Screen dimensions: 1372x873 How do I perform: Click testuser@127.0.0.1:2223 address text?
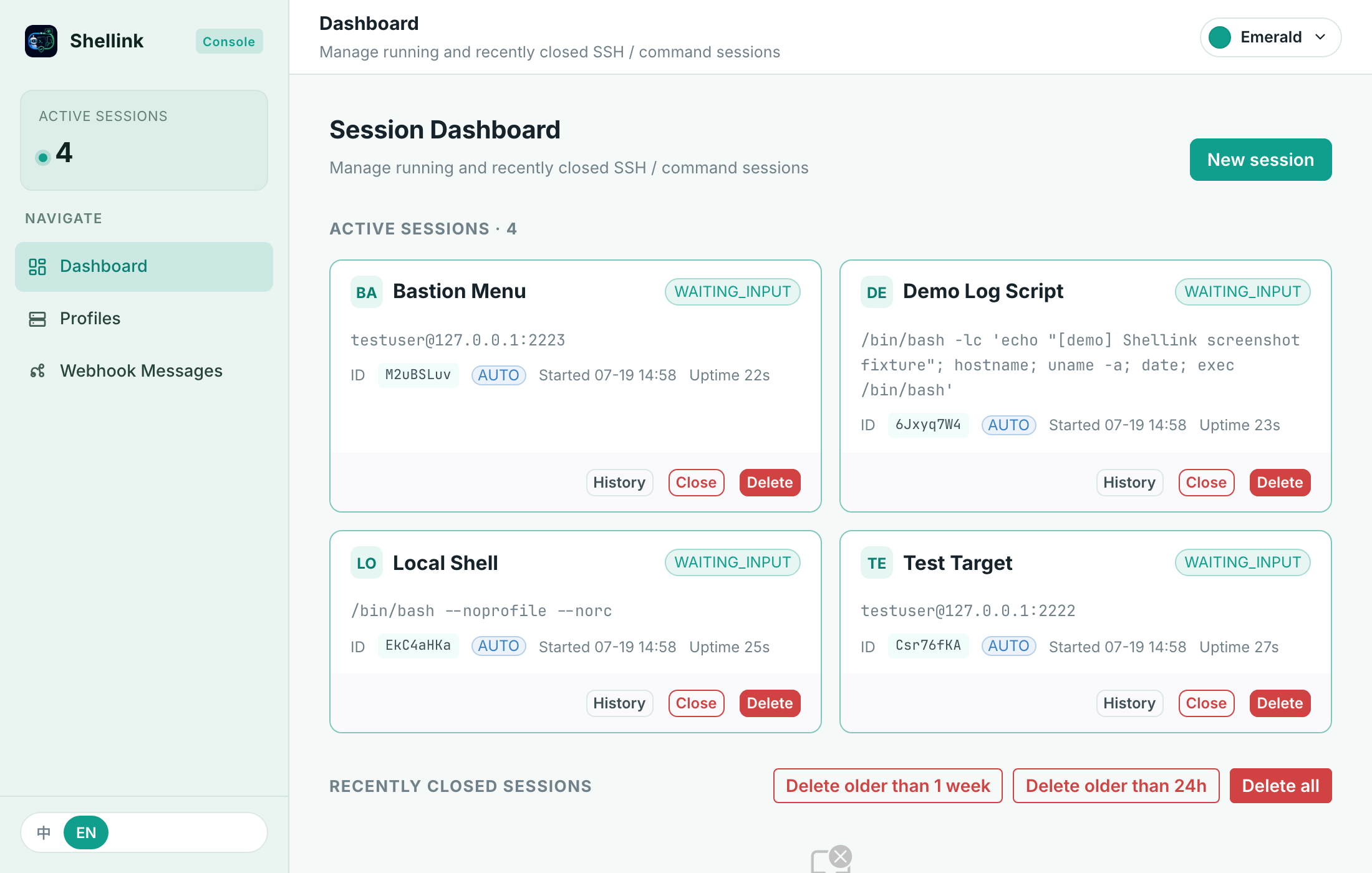point(458,340)
